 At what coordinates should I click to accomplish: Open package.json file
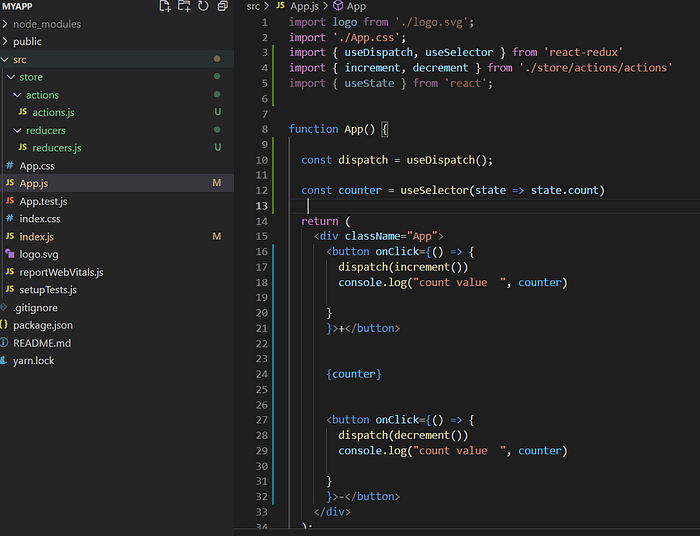43,325
